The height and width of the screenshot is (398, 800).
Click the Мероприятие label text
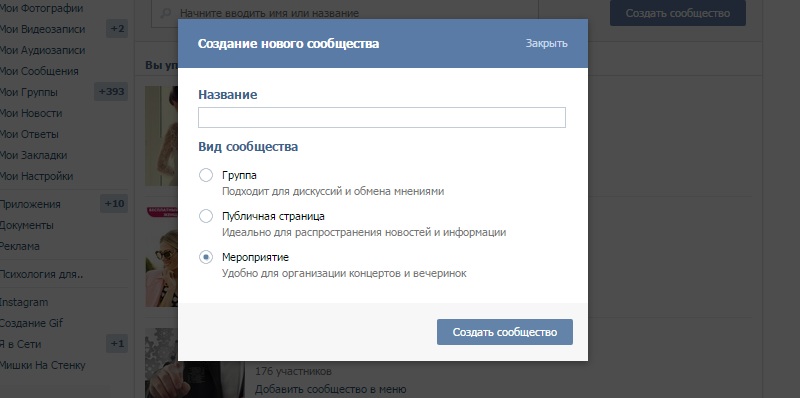(255, 258)
